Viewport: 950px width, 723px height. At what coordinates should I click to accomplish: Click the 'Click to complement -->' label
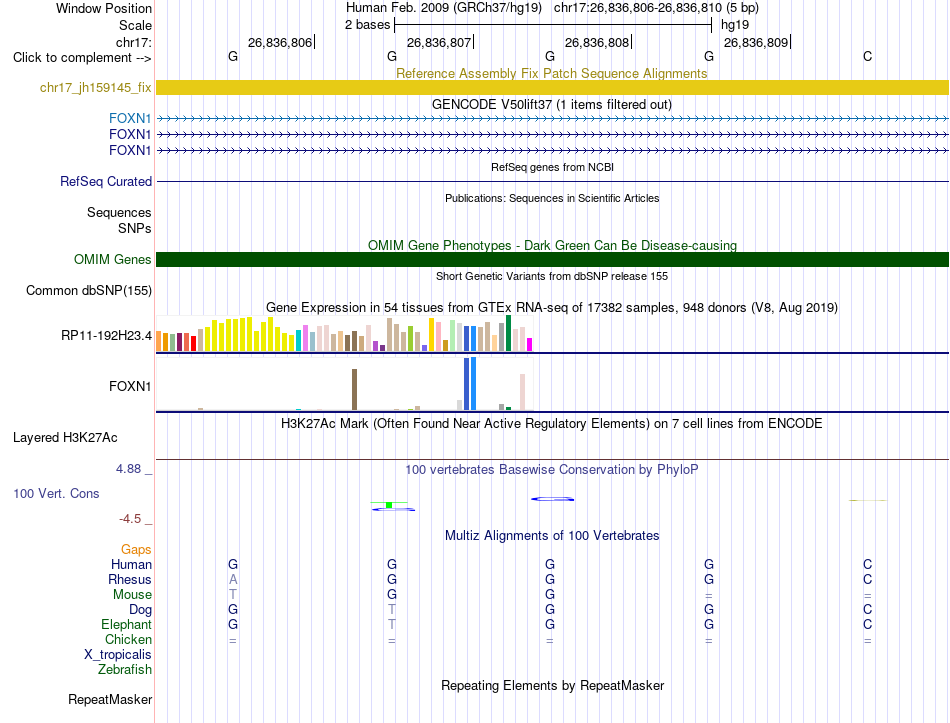pyautogui.click(x=82, y=58)
